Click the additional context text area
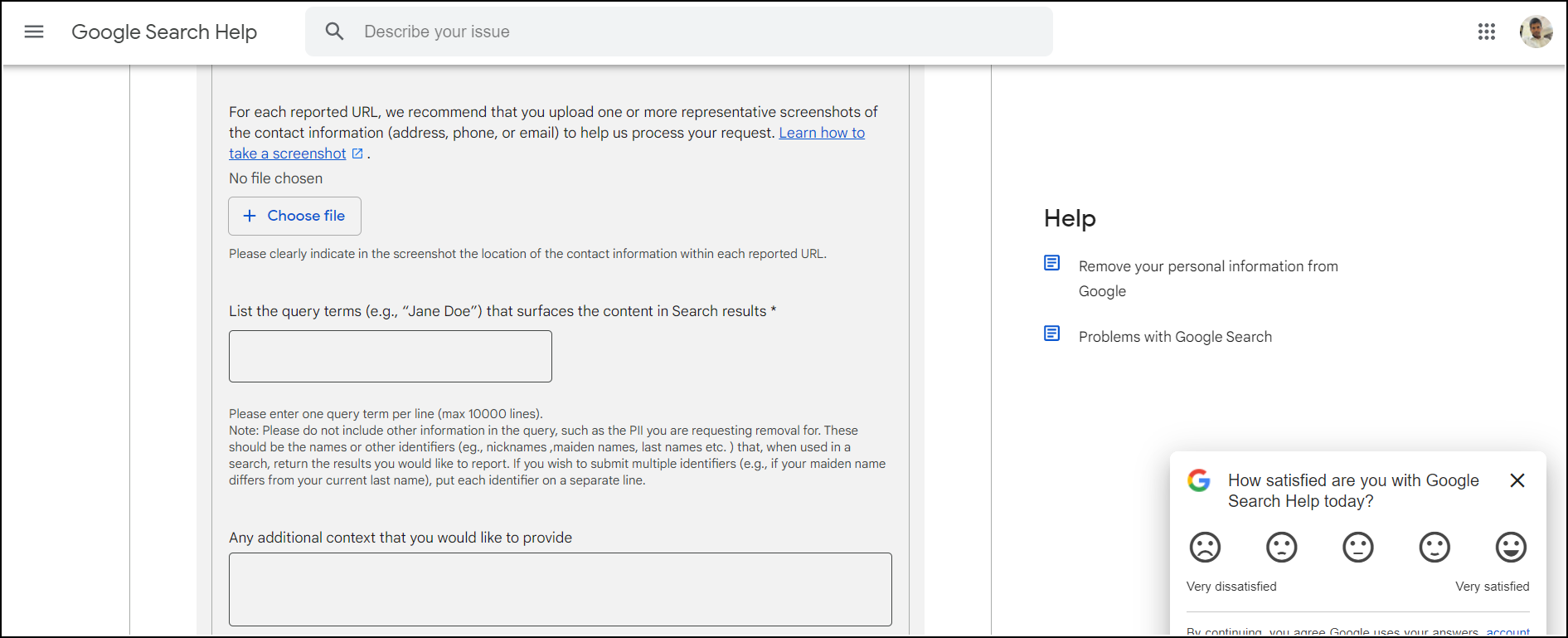Image resolution: width=1568 pixels, height=638 pixels. (561, 589)
